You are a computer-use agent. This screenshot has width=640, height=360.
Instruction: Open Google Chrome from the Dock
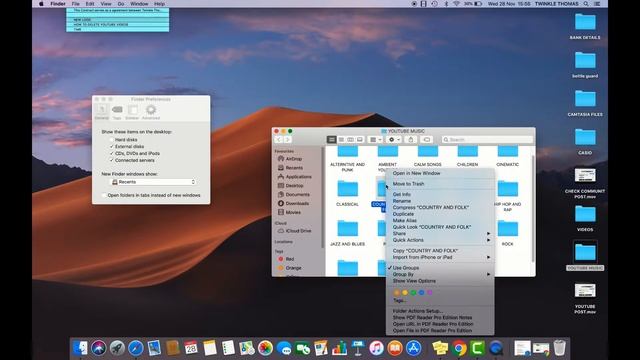[459, 348]
